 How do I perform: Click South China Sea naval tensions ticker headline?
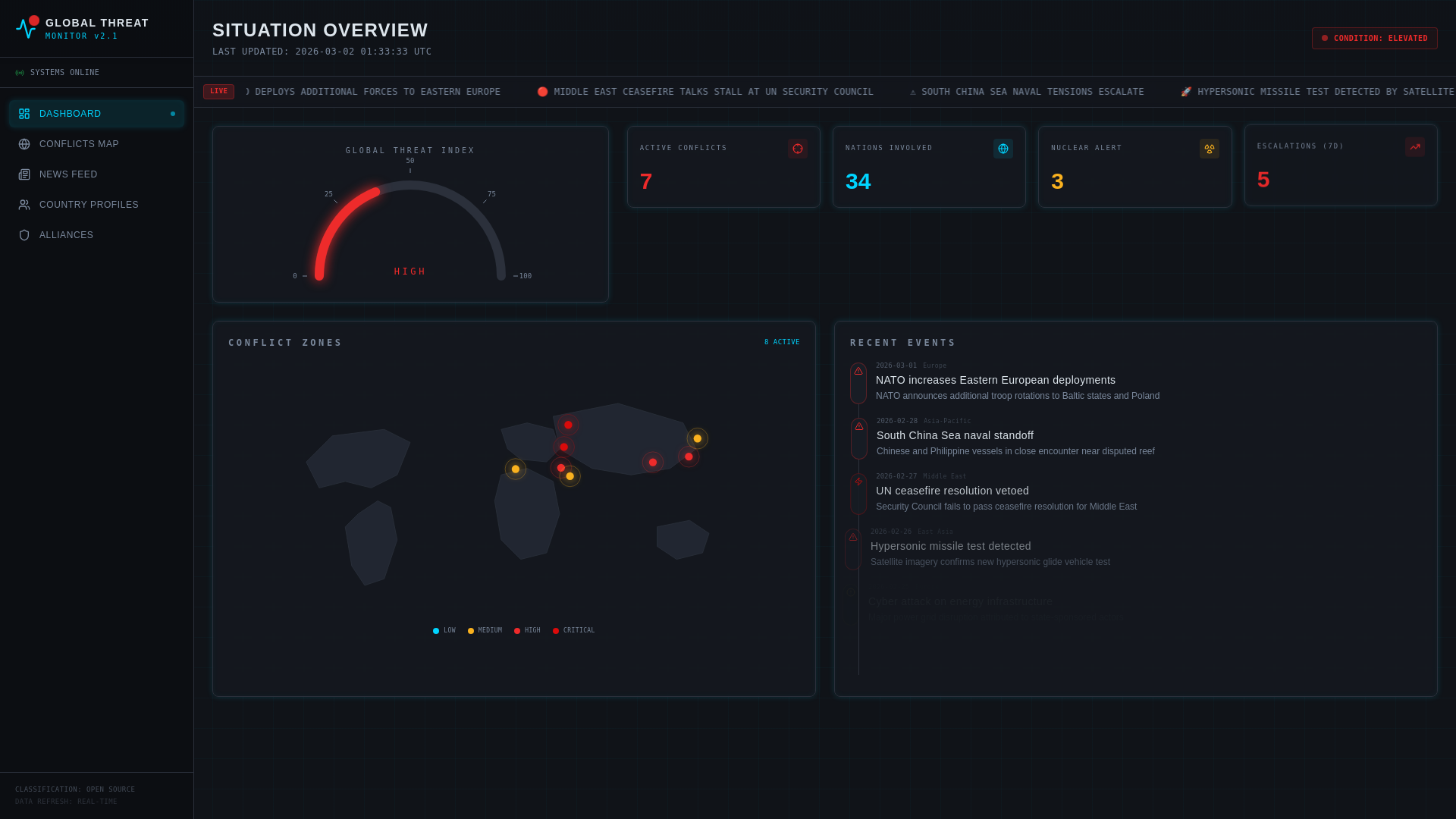1027,92
